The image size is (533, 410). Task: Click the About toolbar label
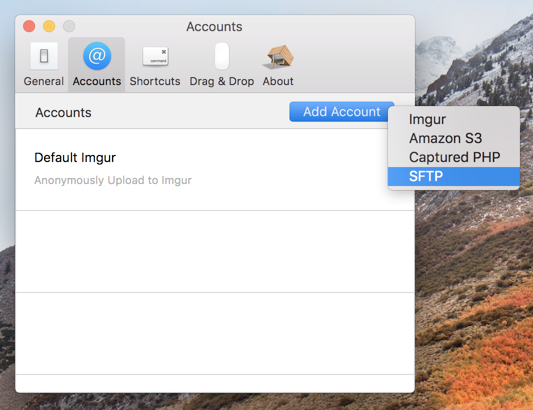(278, 81)
